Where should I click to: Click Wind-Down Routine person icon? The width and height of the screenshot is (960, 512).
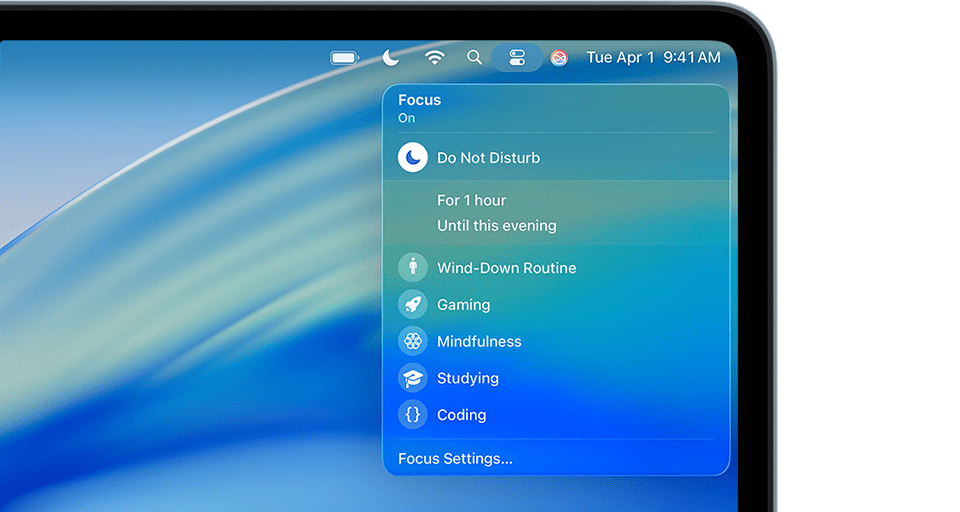tap(413, 268)
